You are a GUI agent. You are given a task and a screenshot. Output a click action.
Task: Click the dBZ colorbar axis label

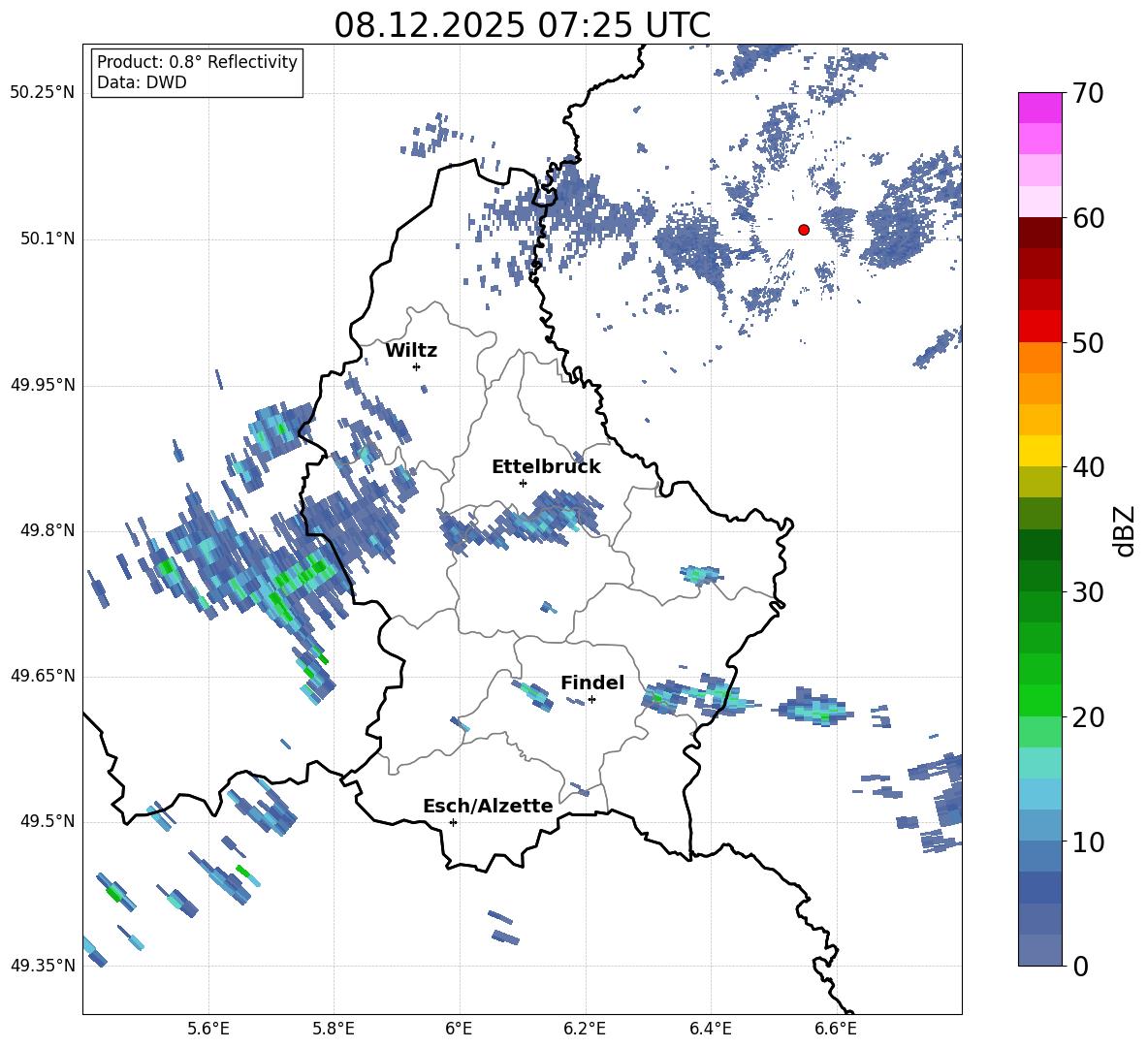1123,531
